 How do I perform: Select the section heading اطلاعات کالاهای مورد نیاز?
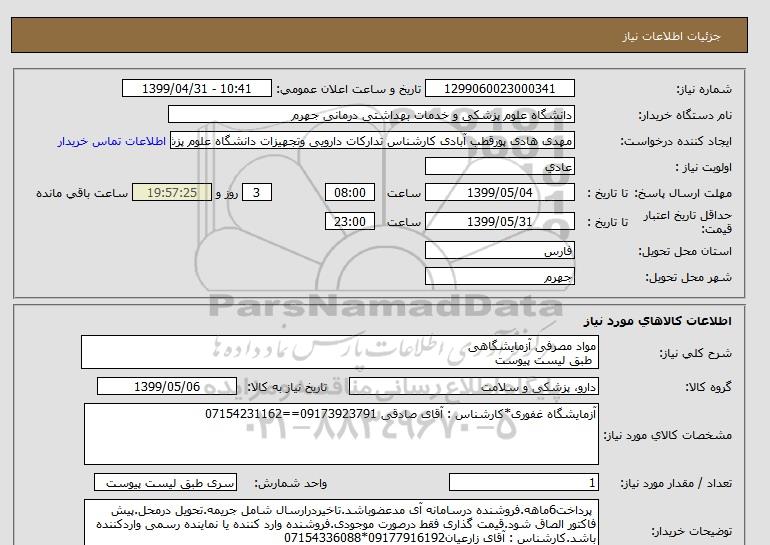pos(658,321)
